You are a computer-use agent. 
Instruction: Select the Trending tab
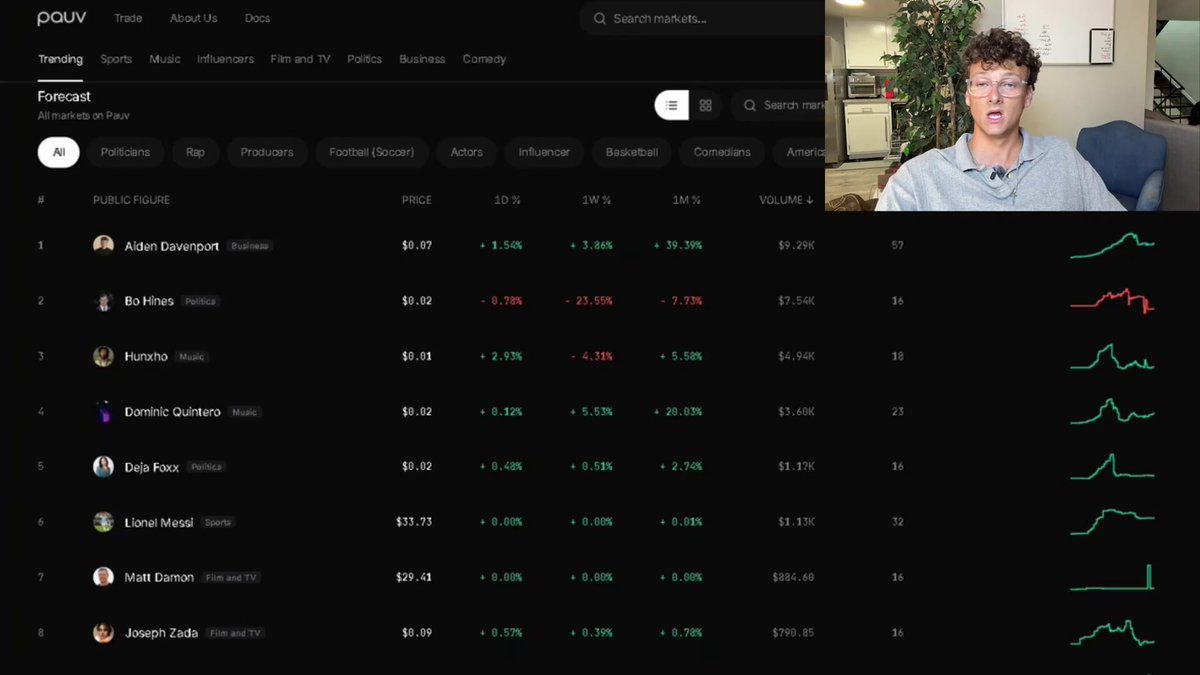click(x=60, y=59)
